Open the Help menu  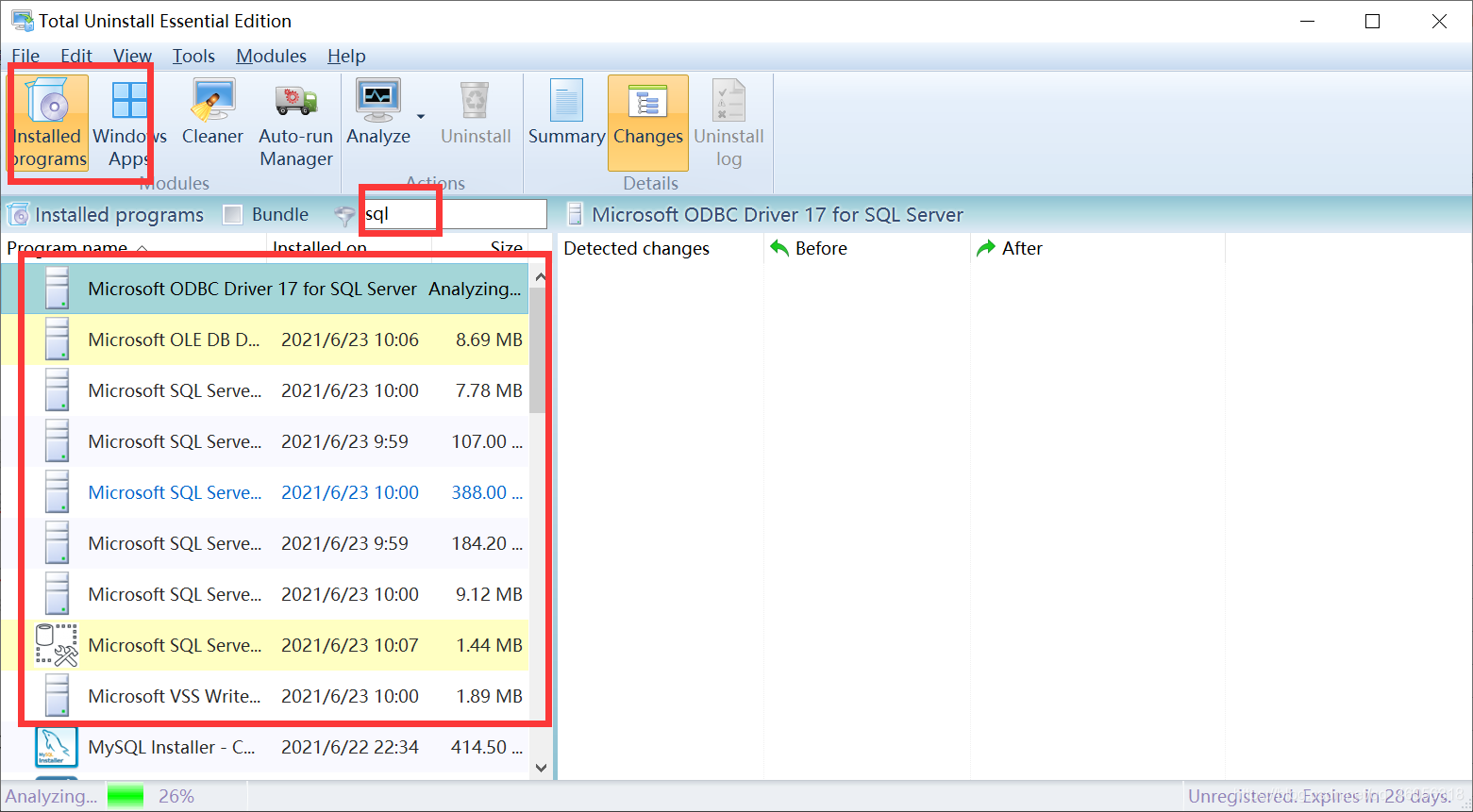pyautogui.click(x=346, y=56)
